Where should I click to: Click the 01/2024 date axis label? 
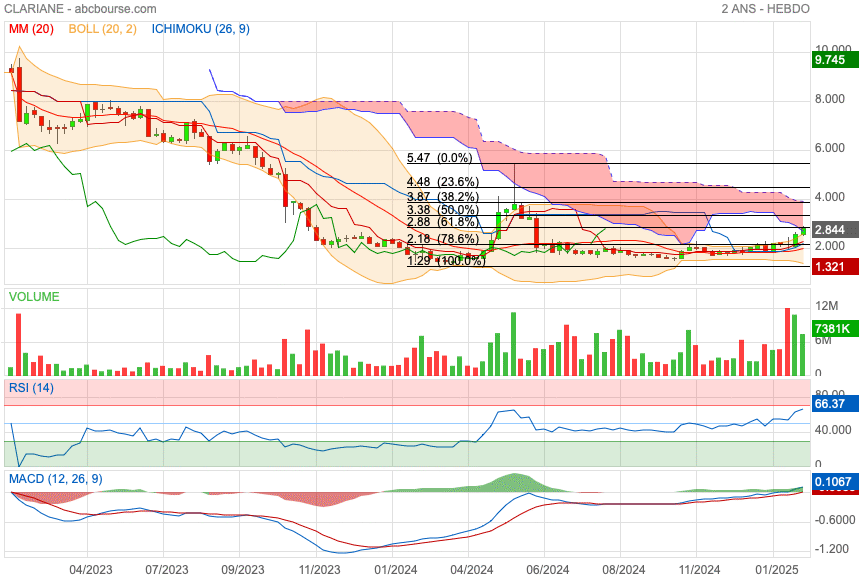[396, 570]
